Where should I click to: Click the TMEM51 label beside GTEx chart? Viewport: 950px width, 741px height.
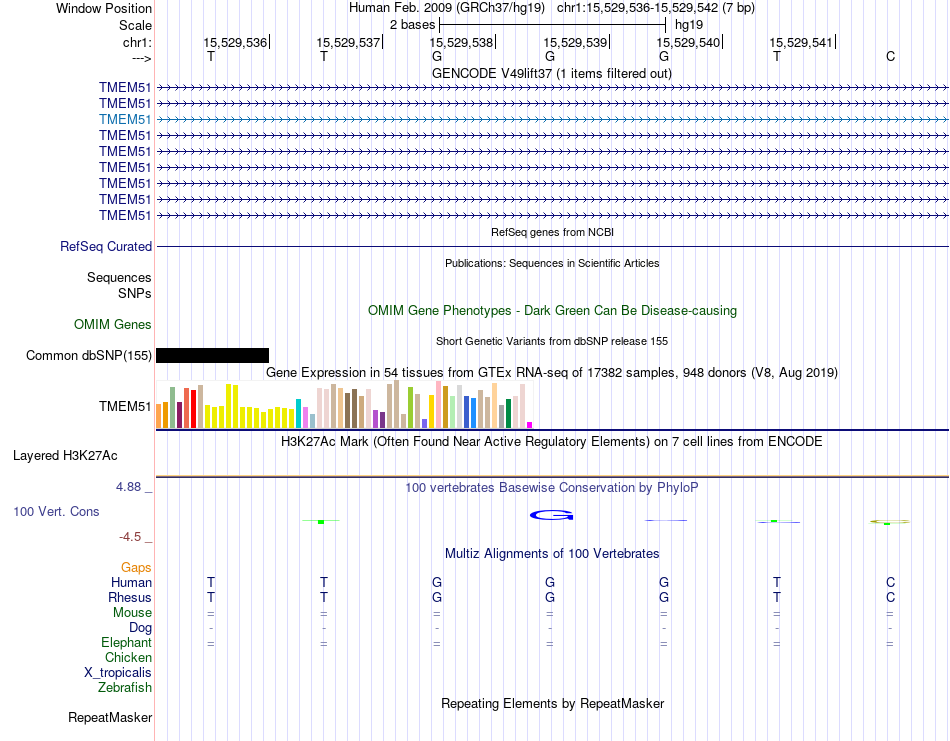[x=125, y=407]
